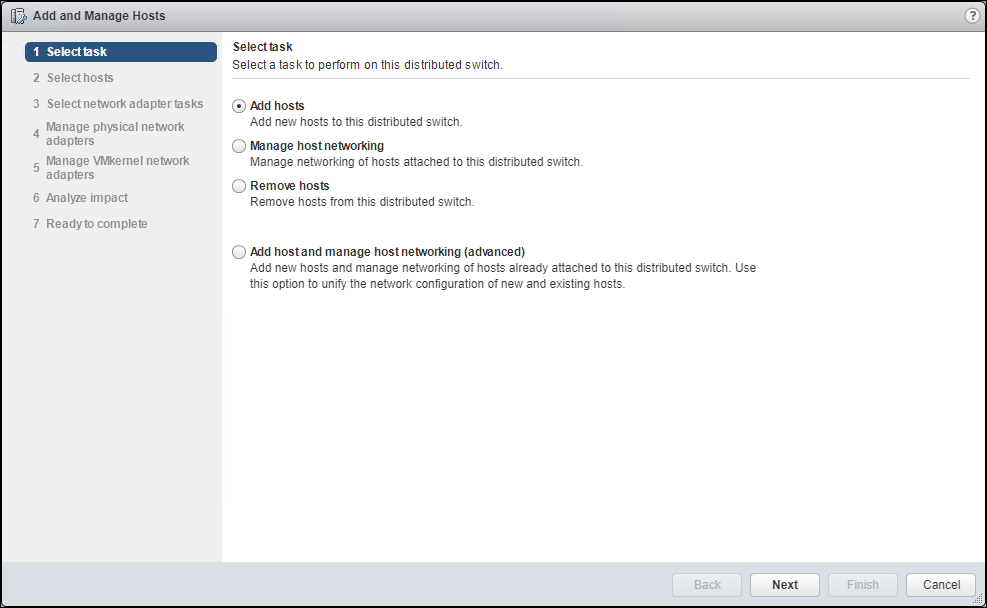Select the "Add hosts" radio button
The image size is (987, 608).
click(x=238, y=105)
